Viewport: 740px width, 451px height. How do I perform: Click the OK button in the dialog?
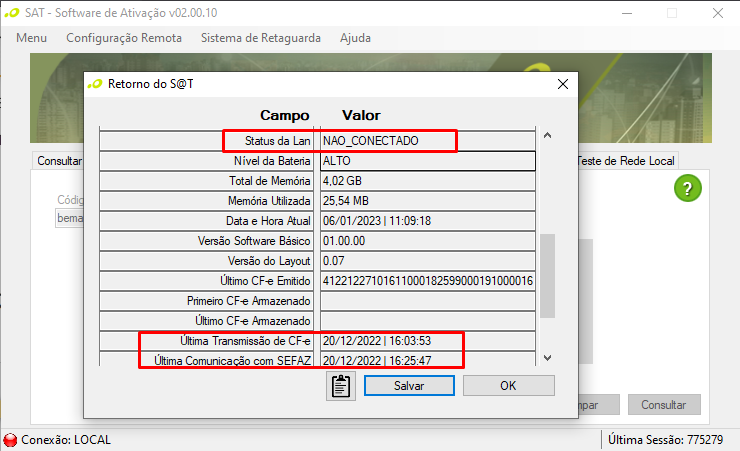[x=508, y=385]
